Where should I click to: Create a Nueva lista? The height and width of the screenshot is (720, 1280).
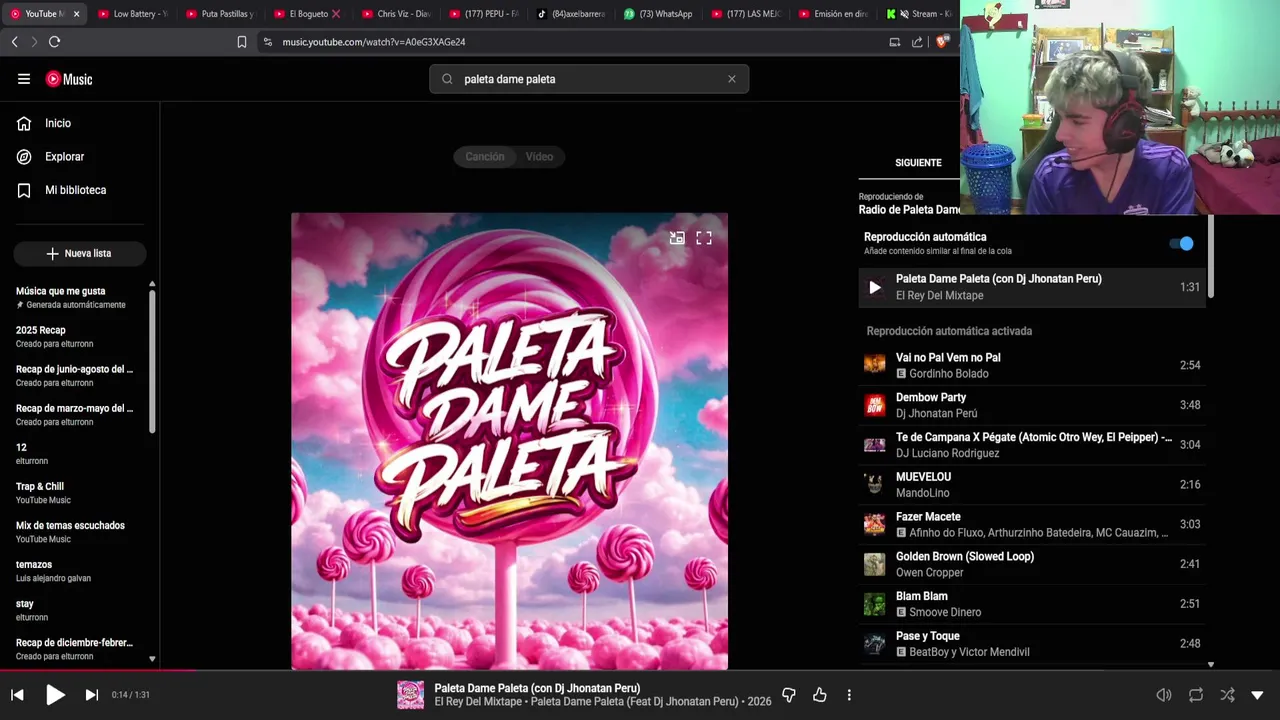point(80,254)
